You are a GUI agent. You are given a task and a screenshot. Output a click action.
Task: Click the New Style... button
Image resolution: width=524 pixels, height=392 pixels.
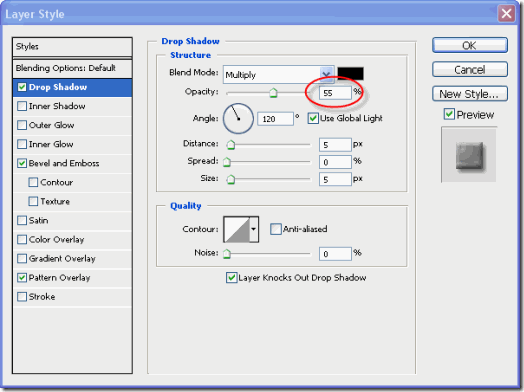coord(470,94)
